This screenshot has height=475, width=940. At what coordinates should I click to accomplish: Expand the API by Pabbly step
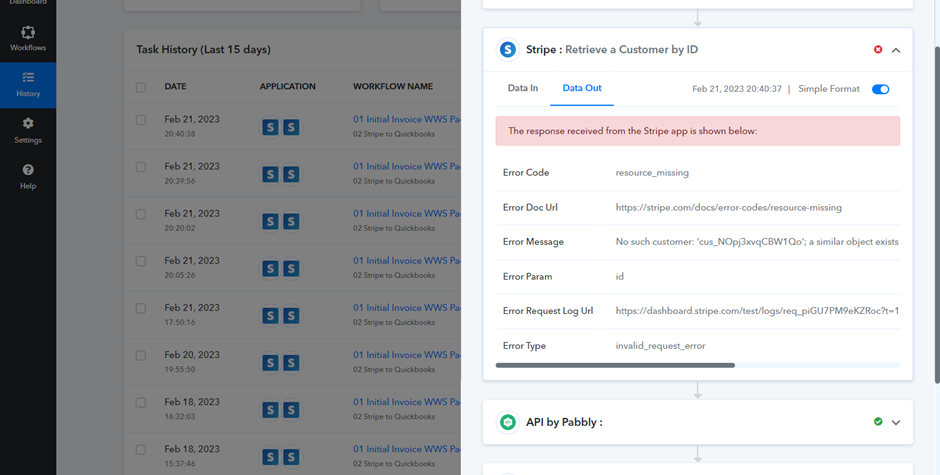(x=896, y=423)
